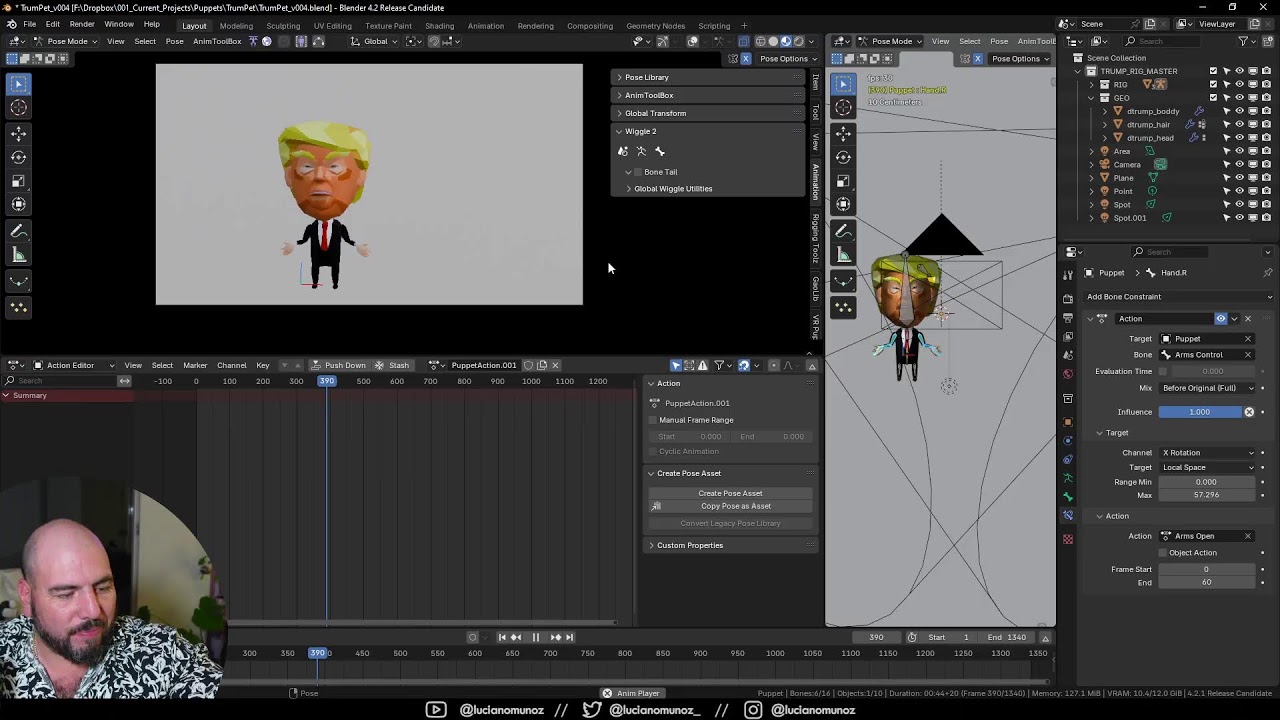Open the Key menu in Action Editor
Screen dimensions: 1280x720
pos(262,365)
